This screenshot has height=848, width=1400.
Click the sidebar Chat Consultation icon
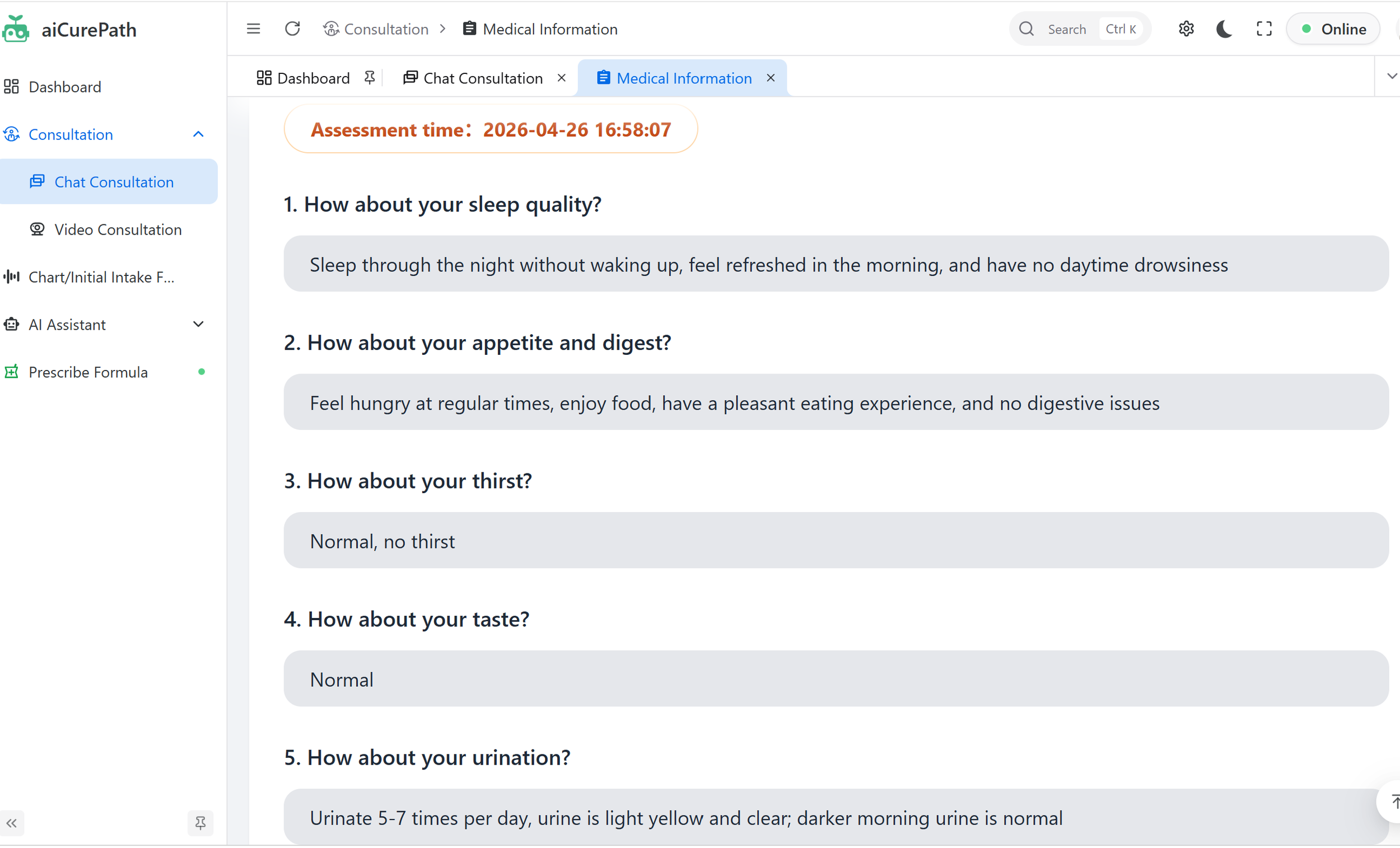pyautogui.click(x=37, y=182)
